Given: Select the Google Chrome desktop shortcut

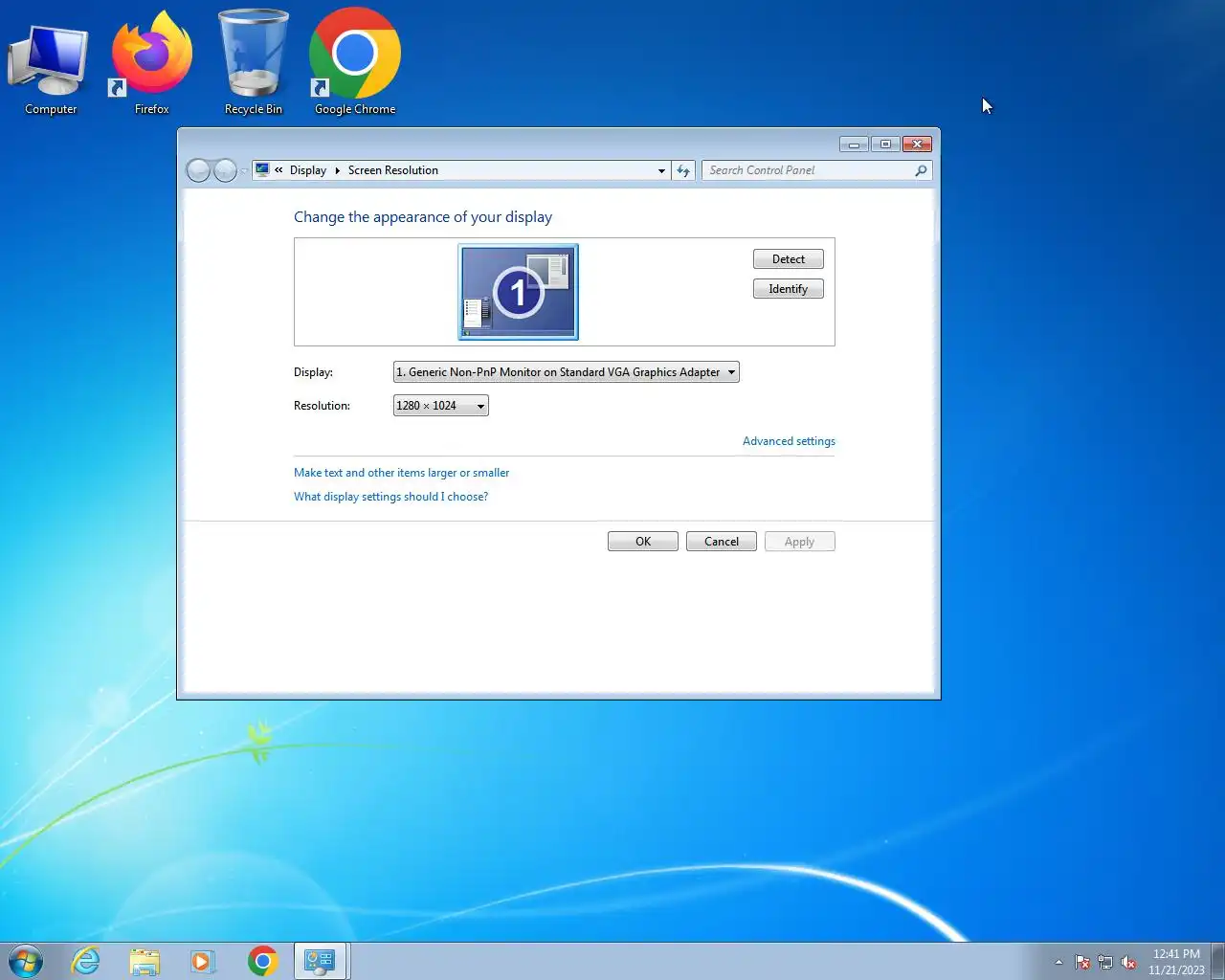Looking at the screenshot, I should click(355, 62).
